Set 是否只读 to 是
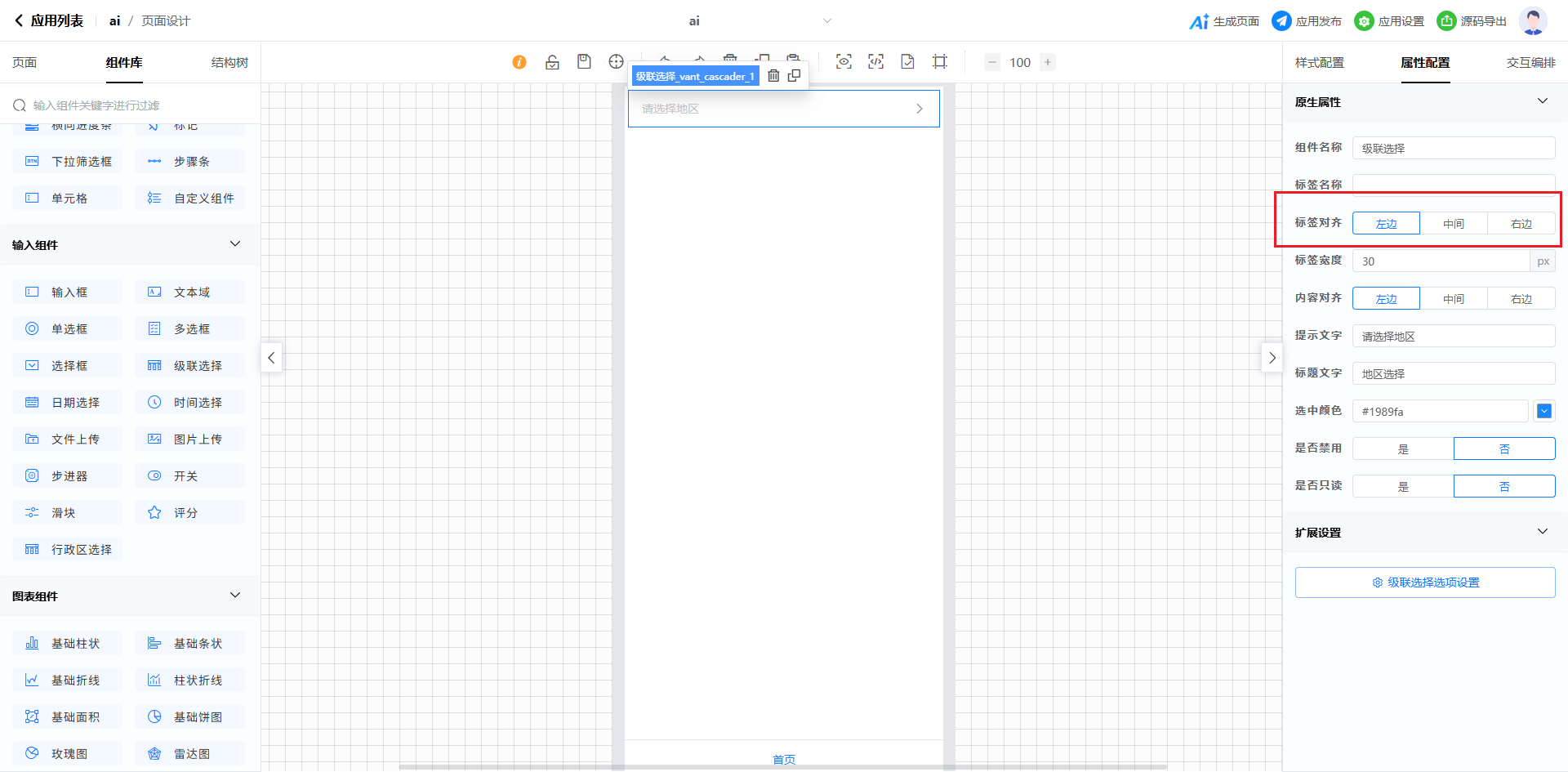The height and width of the screenshot is (772, 1568). tap(1402, 487)
